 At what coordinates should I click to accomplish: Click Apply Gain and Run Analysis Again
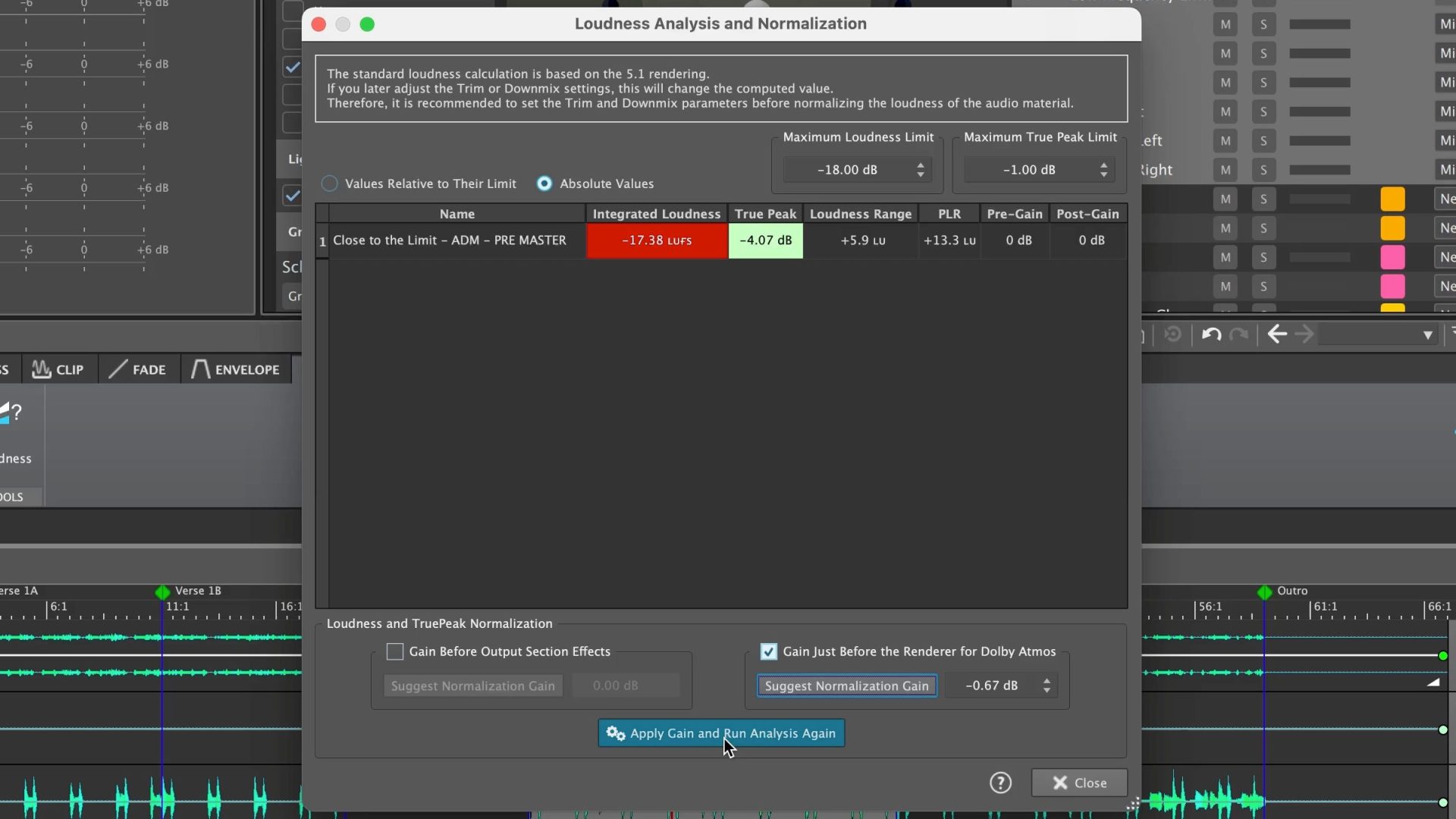pos(721,733)
